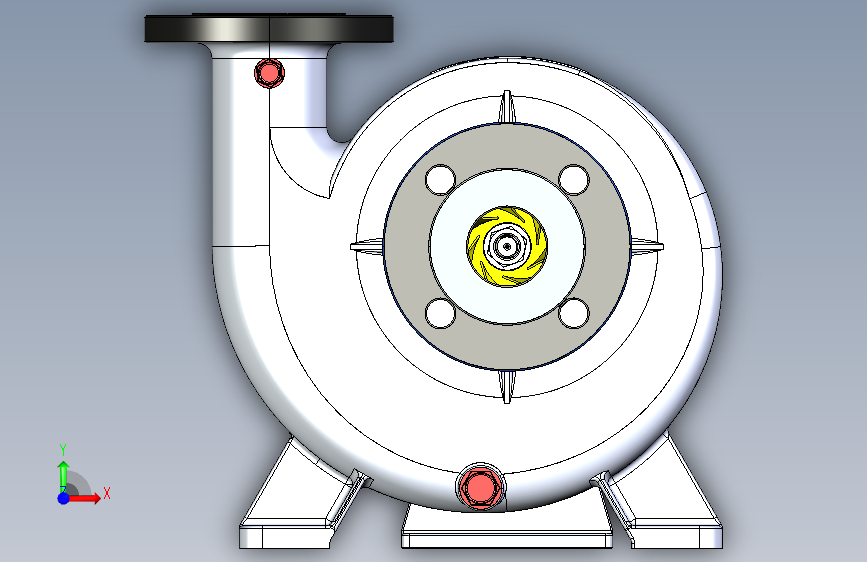The height and width of the screenshot is (562, 867).
Task: Select the right stiffening rib beside gray flange
Action: [647, 246]
